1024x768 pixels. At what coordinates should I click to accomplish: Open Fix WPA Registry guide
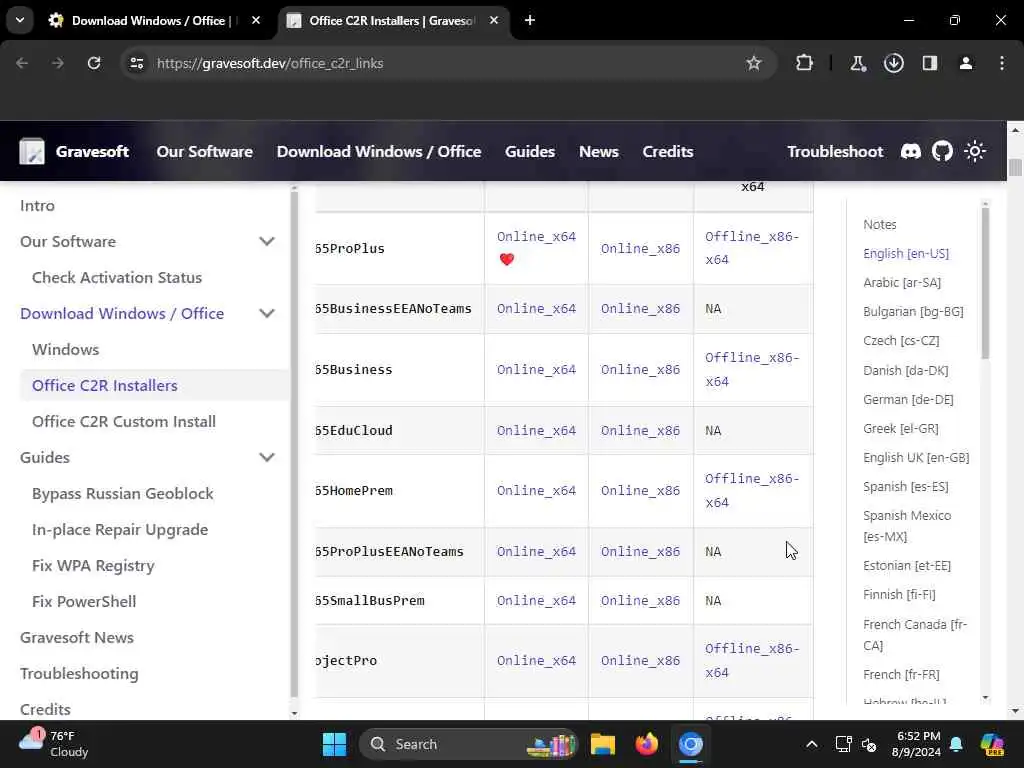point(93,566)
